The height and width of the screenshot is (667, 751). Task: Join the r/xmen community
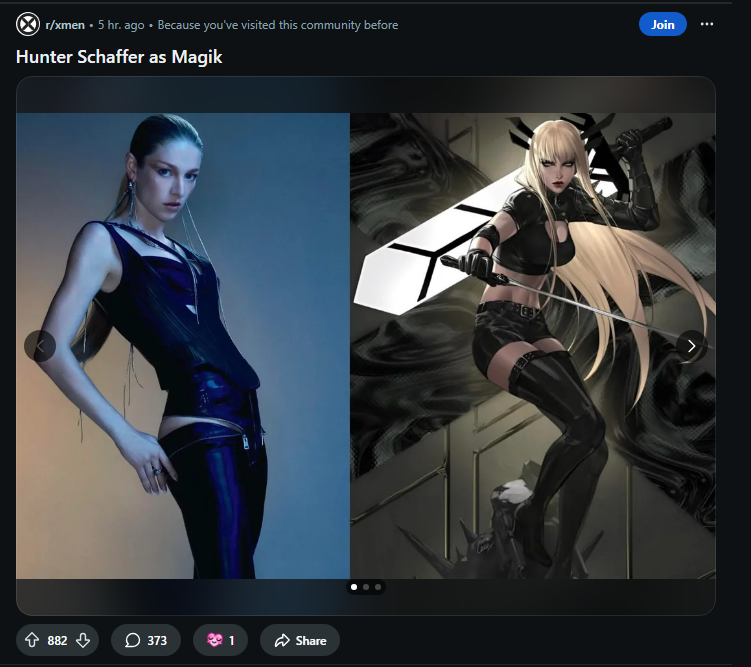(x=662, y=24)
